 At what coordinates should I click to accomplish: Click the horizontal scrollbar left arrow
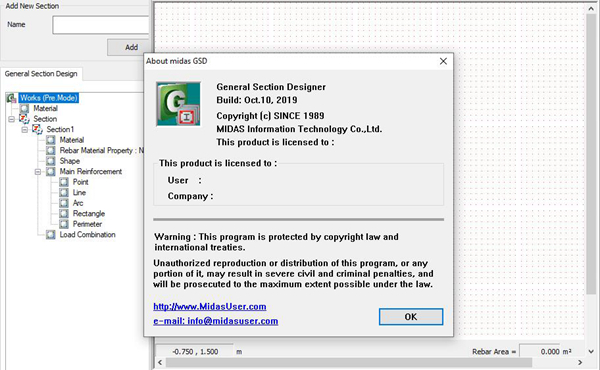160,362
